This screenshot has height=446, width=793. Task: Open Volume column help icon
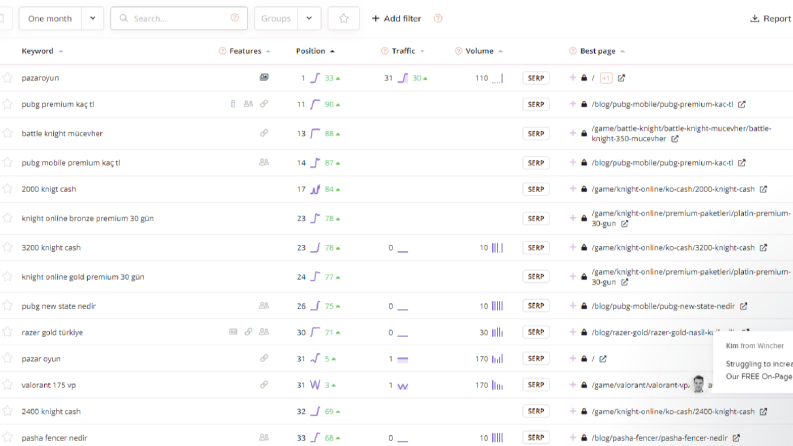pos(458,51)
